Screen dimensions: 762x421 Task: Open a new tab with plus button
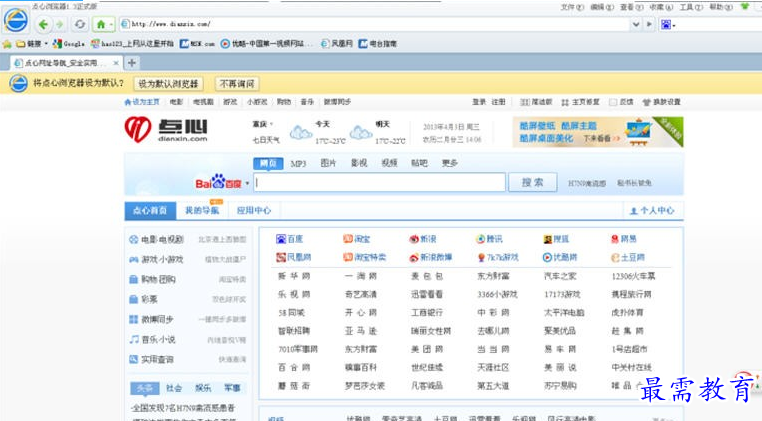coord(131,63)
